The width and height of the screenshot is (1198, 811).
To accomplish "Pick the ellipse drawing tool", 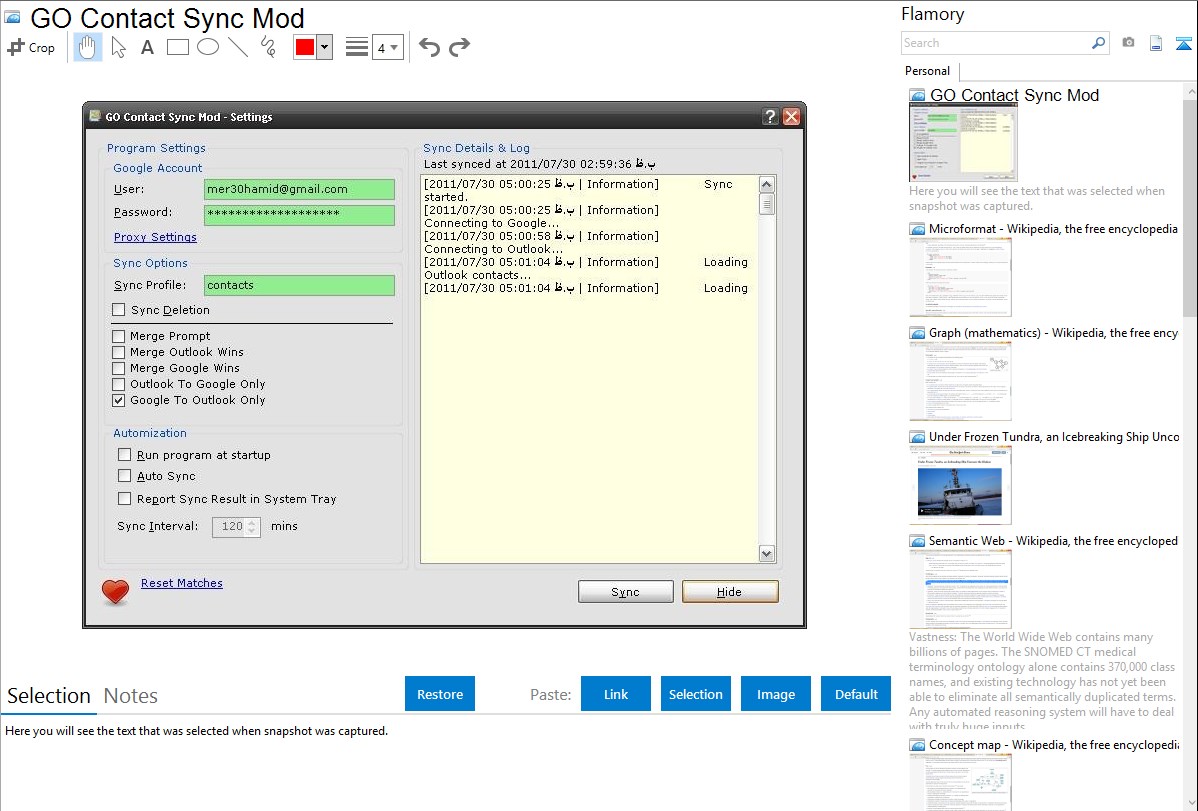I will point(208,47).
